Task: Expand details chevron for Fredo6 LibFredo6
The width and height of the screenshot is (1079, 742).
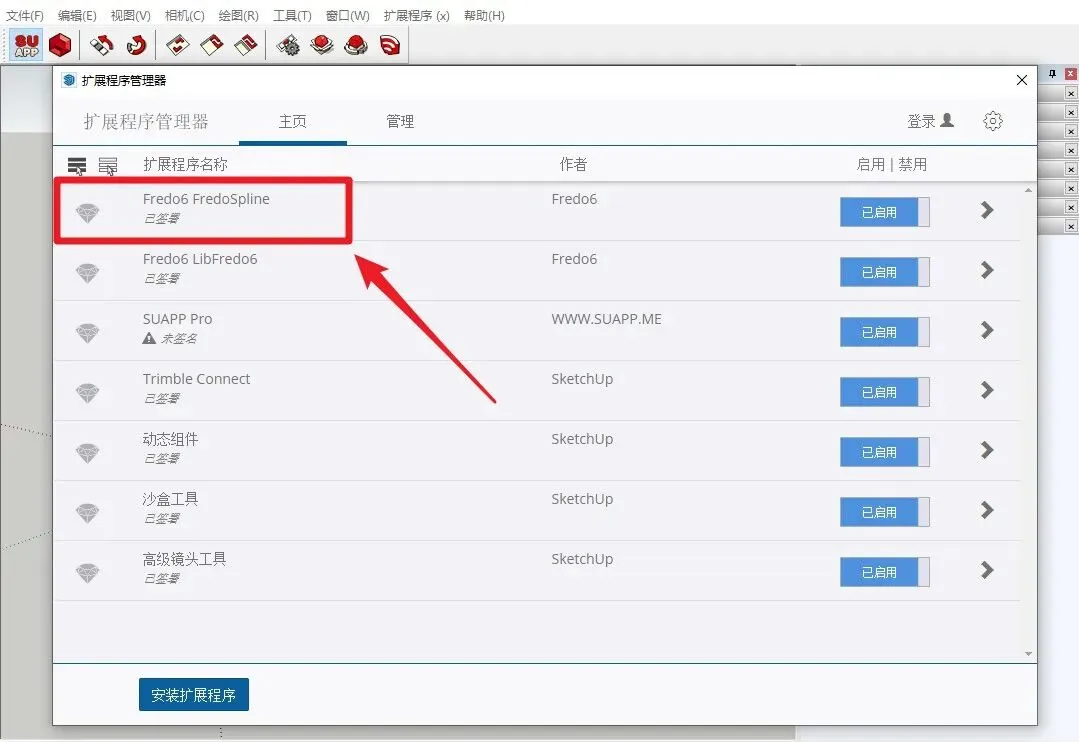Action: click(x=987, y=270)
